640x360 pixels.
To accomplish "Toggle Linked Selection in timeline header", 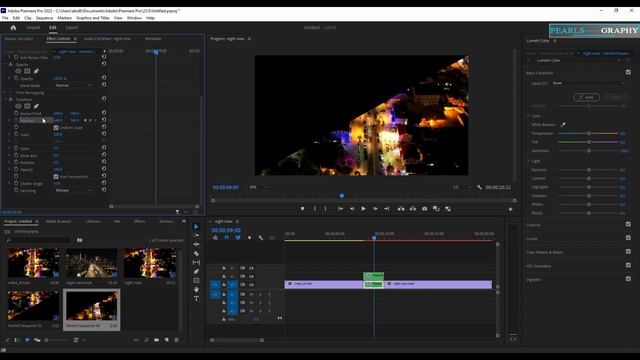I will [238, 238].
